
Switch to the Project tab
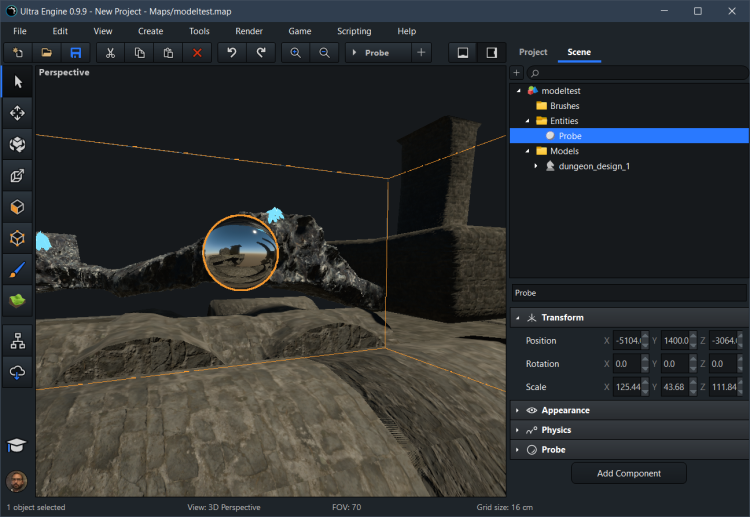[x=533, y=52]
